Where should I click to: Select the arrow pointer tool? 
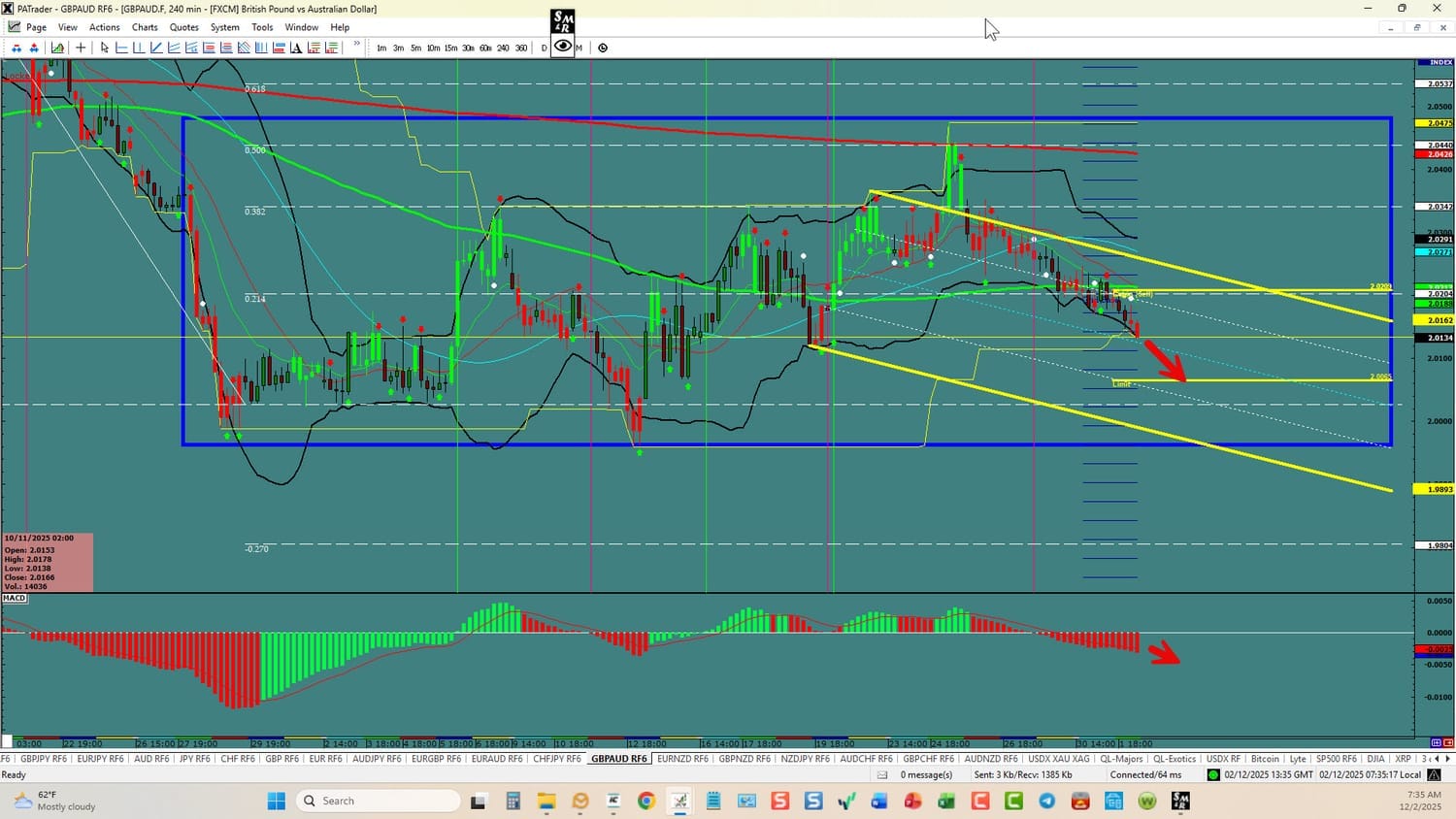[105, 48]
